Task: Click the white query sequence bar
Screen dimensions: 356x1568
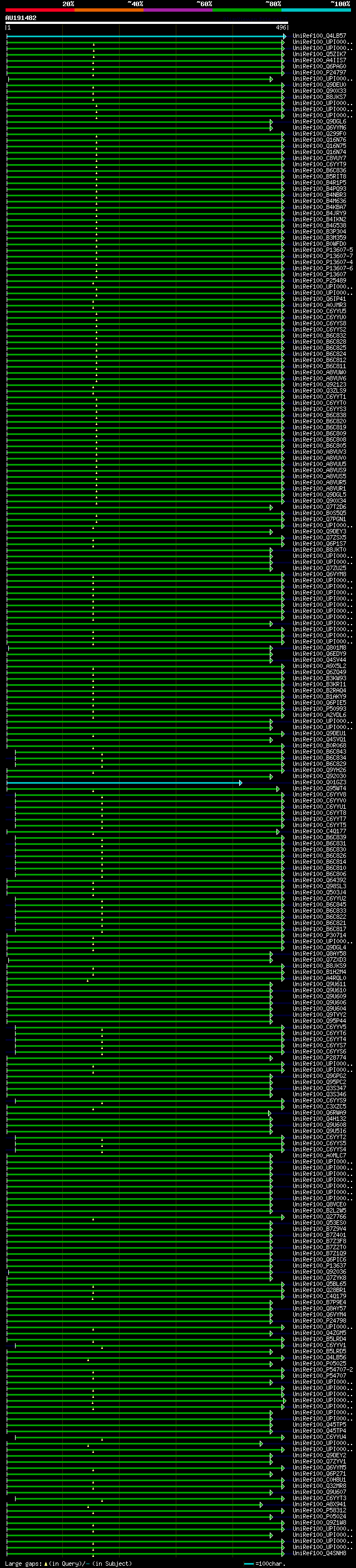Action: [x=147, y=23]
